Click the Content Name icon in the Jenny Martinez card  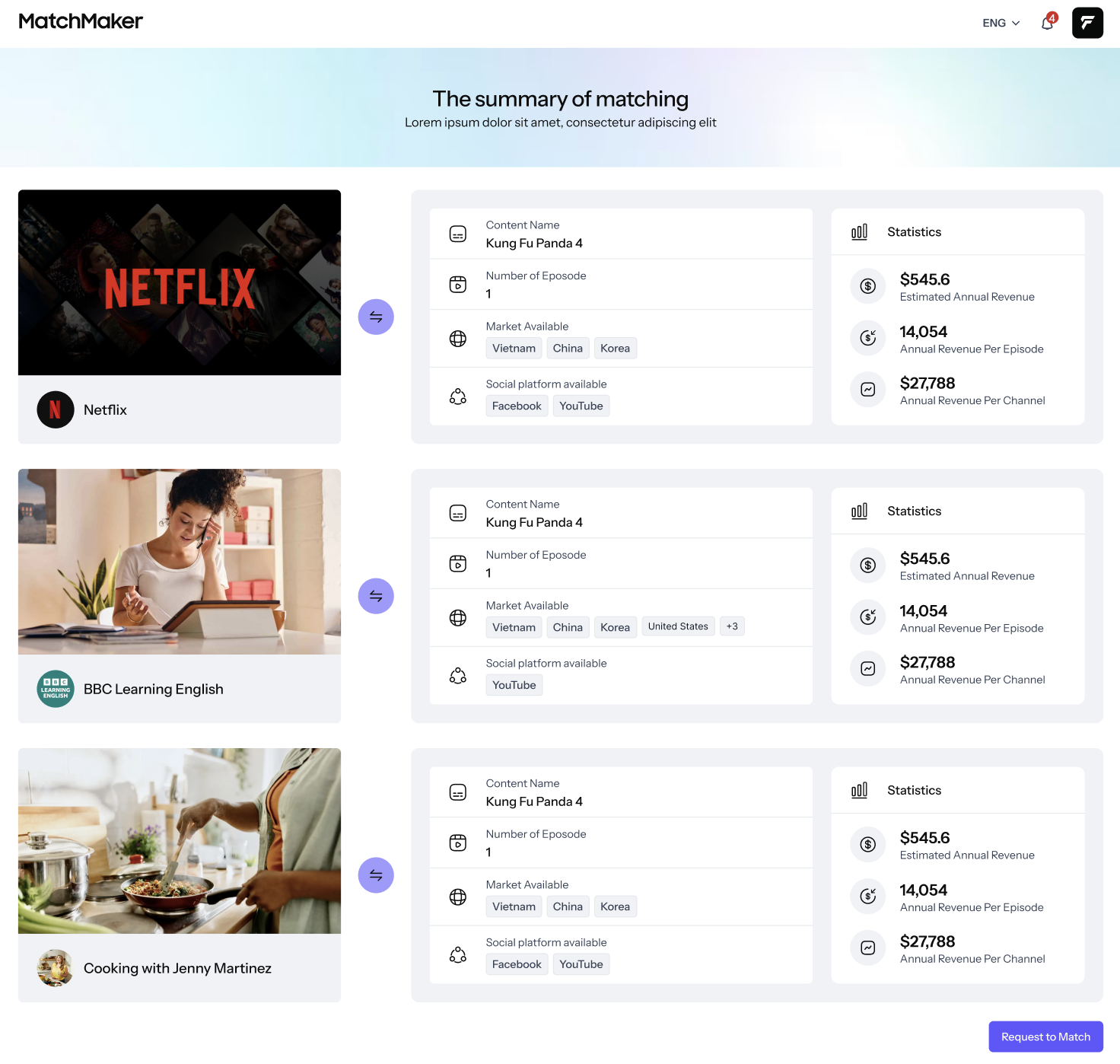(458, 792)
